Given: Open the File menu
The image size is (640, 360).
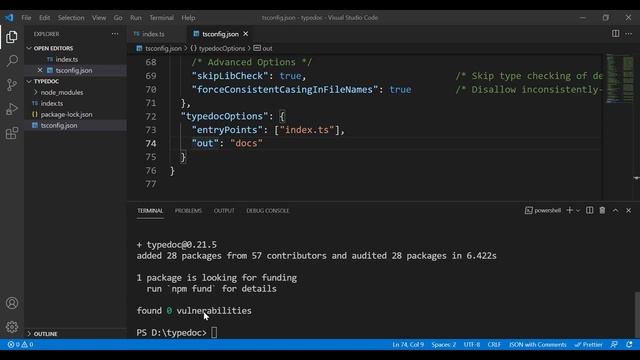Looking at the screenshot, I should click(26, 18).
